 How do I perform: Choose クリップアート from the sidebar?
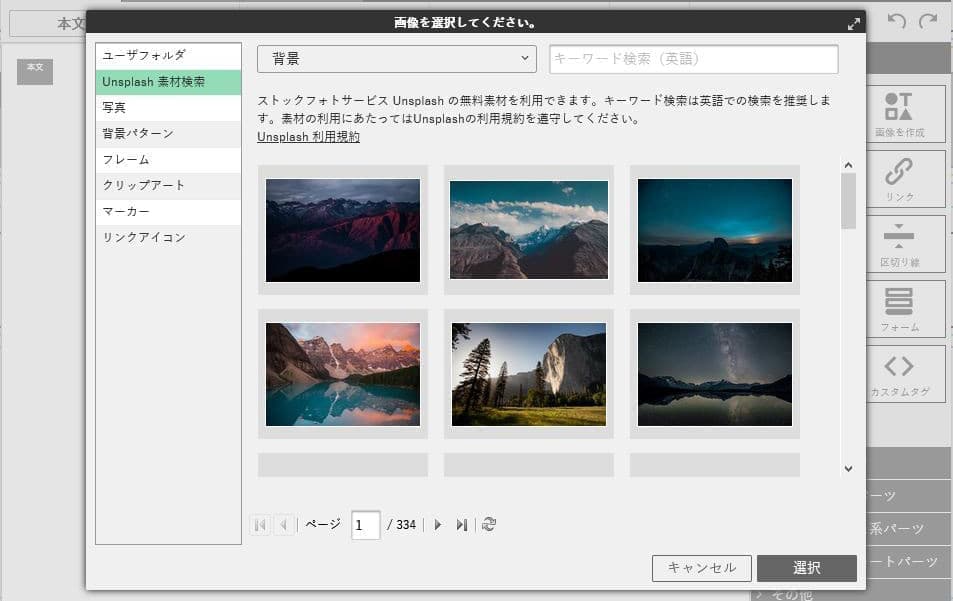pyautogui.click(x=168, y=186)
